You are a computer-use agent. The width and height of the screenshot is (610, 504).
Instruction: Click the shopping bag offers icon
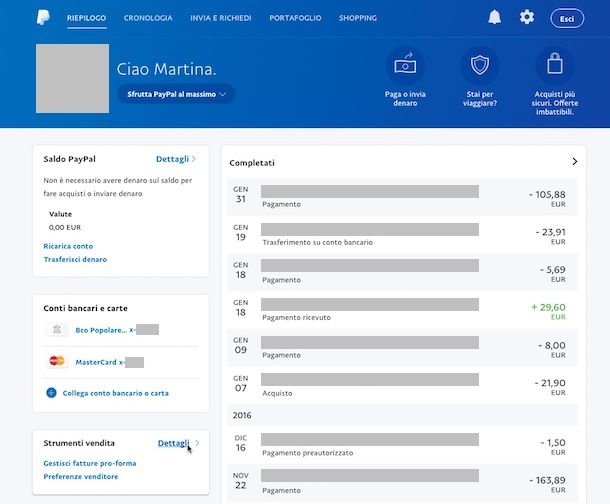click(x=555, y=65)
